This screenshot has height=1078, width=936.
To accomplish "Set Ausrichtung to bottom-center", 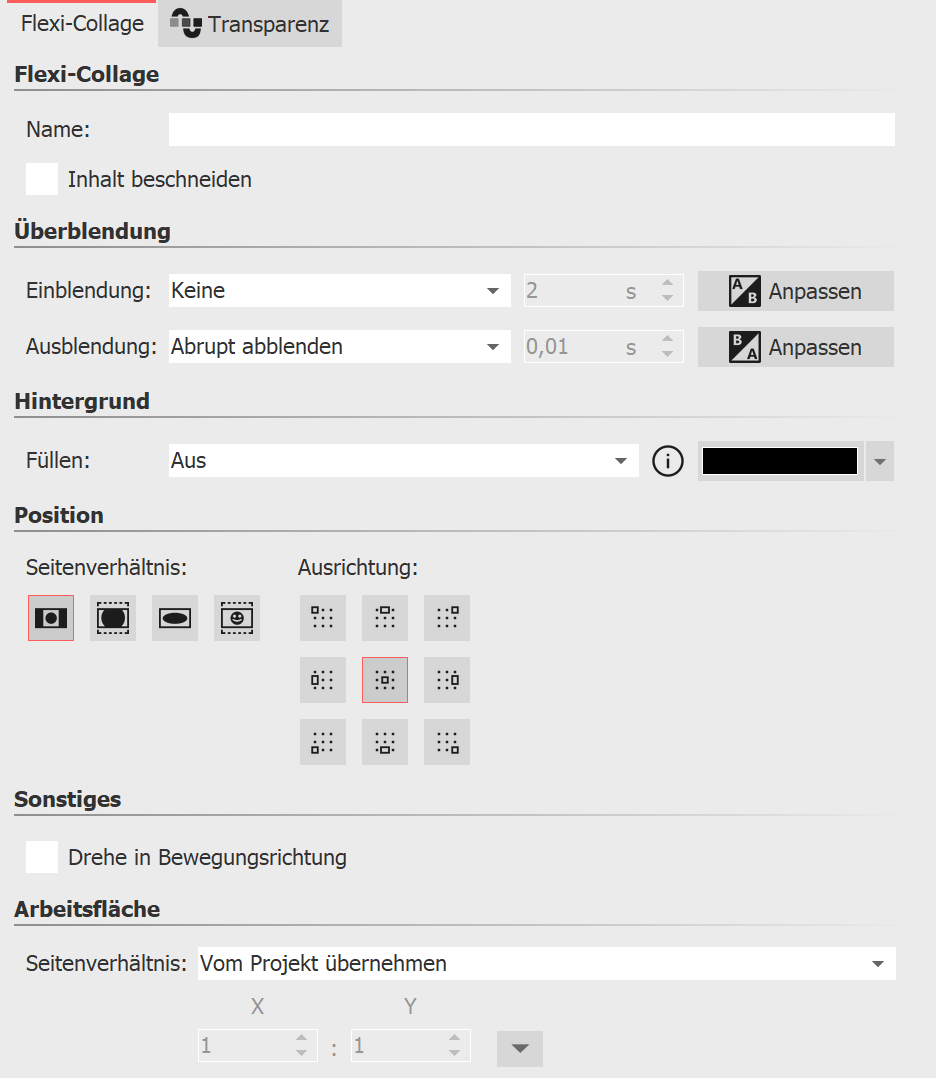I will (385, 742).
